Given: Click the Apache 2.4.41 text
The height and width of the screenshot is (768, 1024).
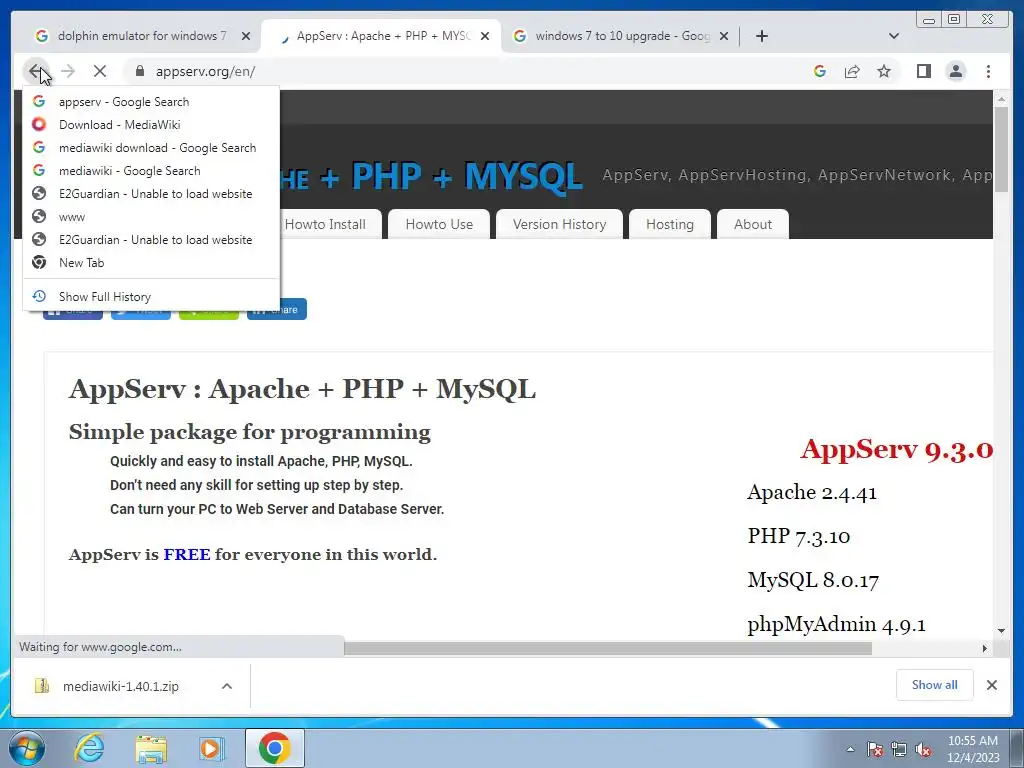Looking at the screenshot, I should pyautogui.click(x=812, y=492).
